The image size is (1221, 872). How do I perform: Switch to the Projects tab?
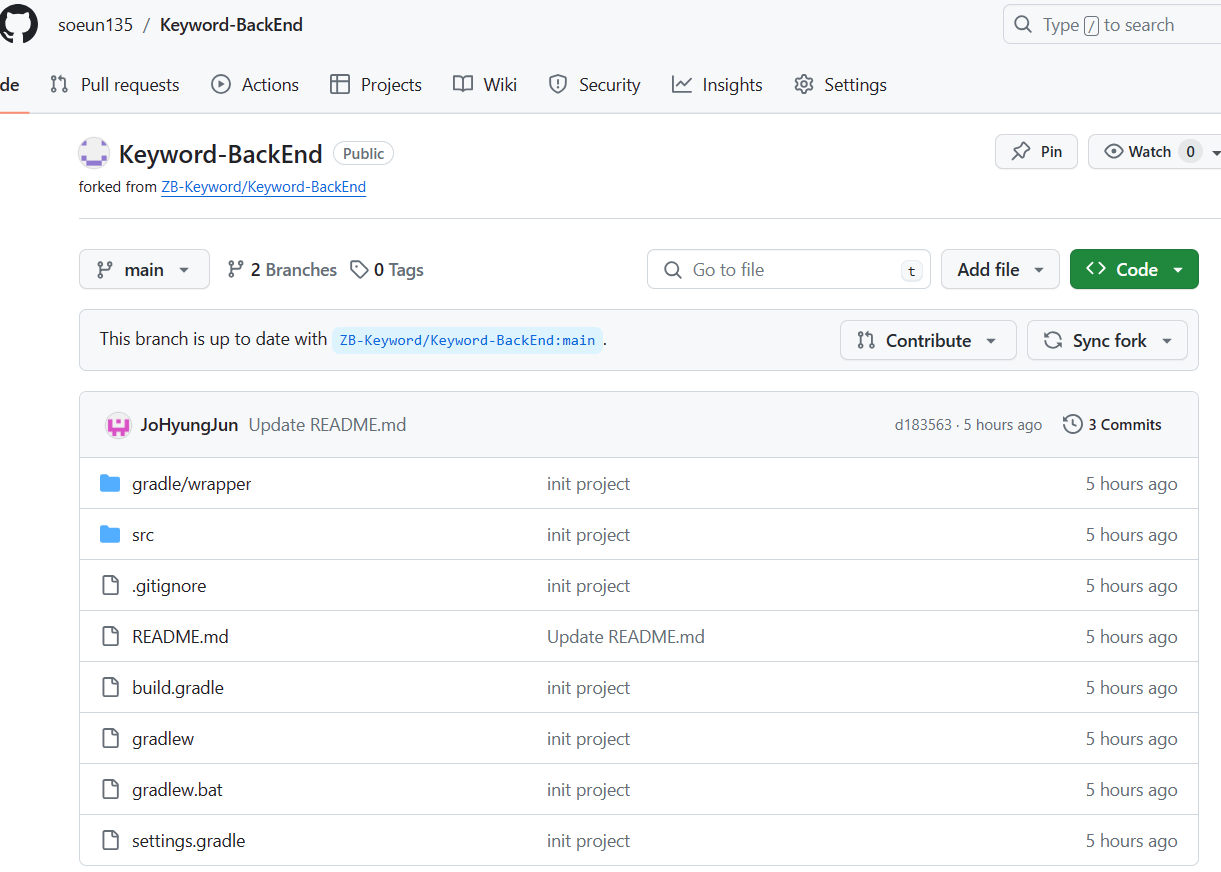(376, 85)
